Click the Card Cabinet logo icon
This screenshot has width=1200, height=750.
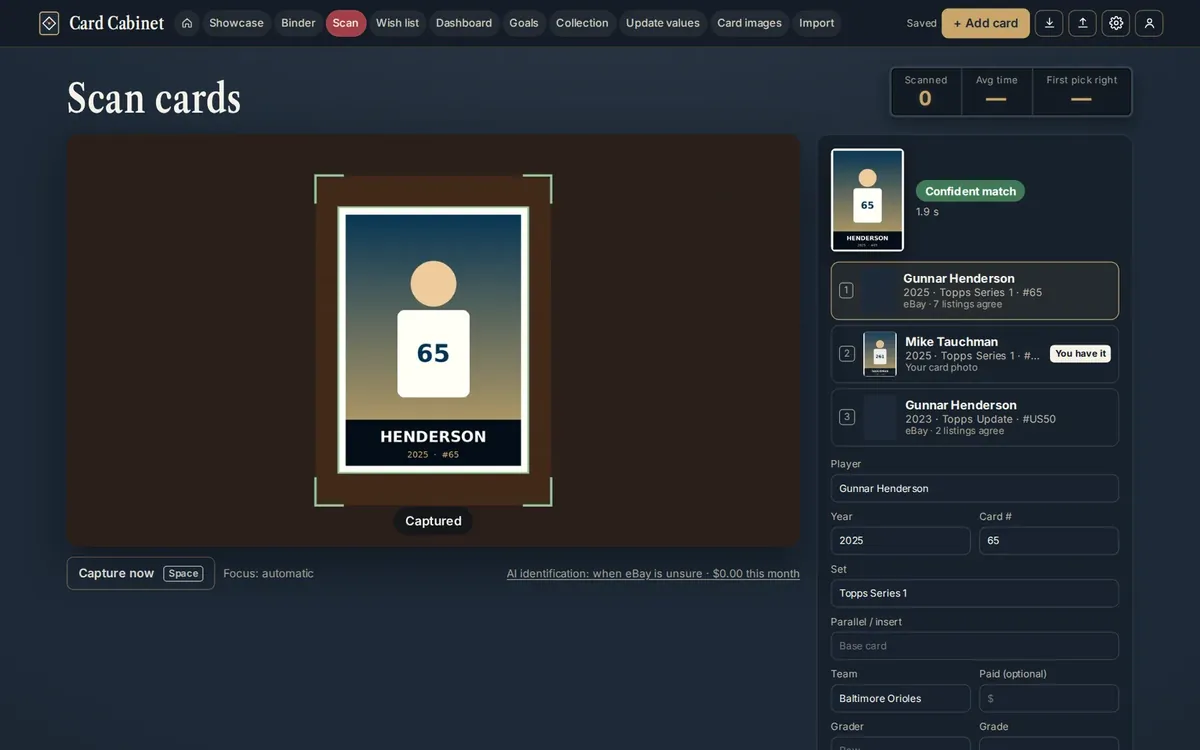tap(49, 23)
